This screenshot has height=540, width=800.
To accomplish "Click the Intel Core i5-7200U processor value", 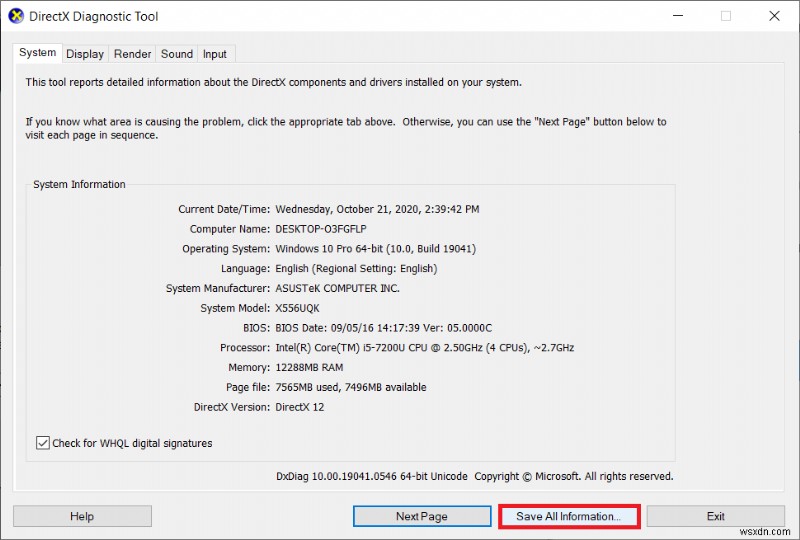I will (424, 348).
